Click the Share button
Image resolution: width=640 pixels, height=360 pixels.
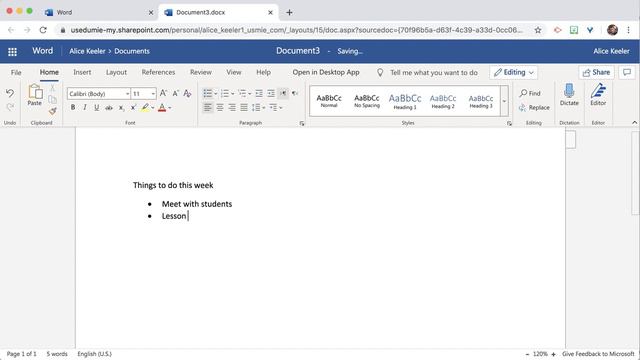(596, 72)
